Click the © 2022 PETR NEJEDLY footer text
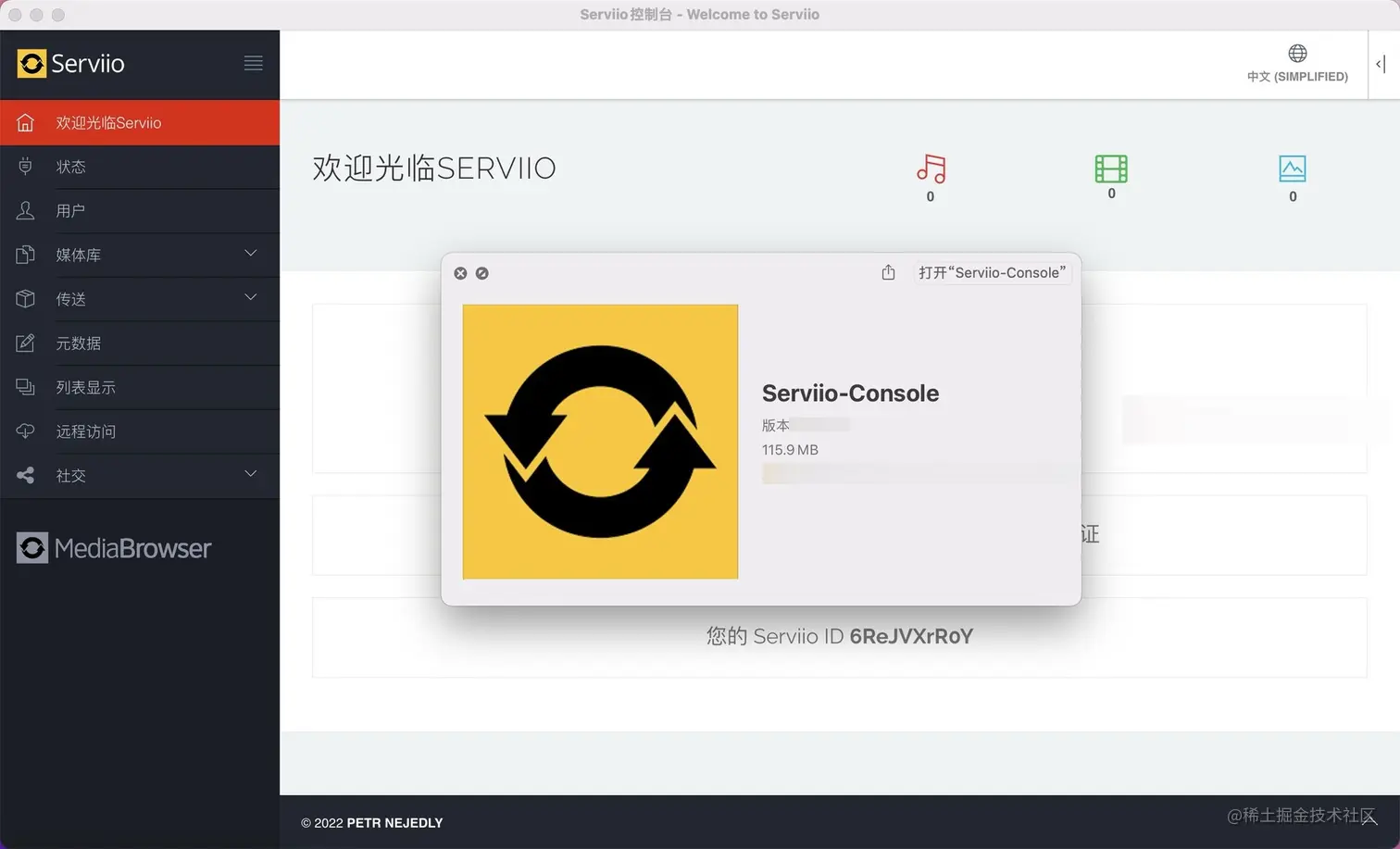This screenshot has height=849, width=1400. [x=371, y=822]
